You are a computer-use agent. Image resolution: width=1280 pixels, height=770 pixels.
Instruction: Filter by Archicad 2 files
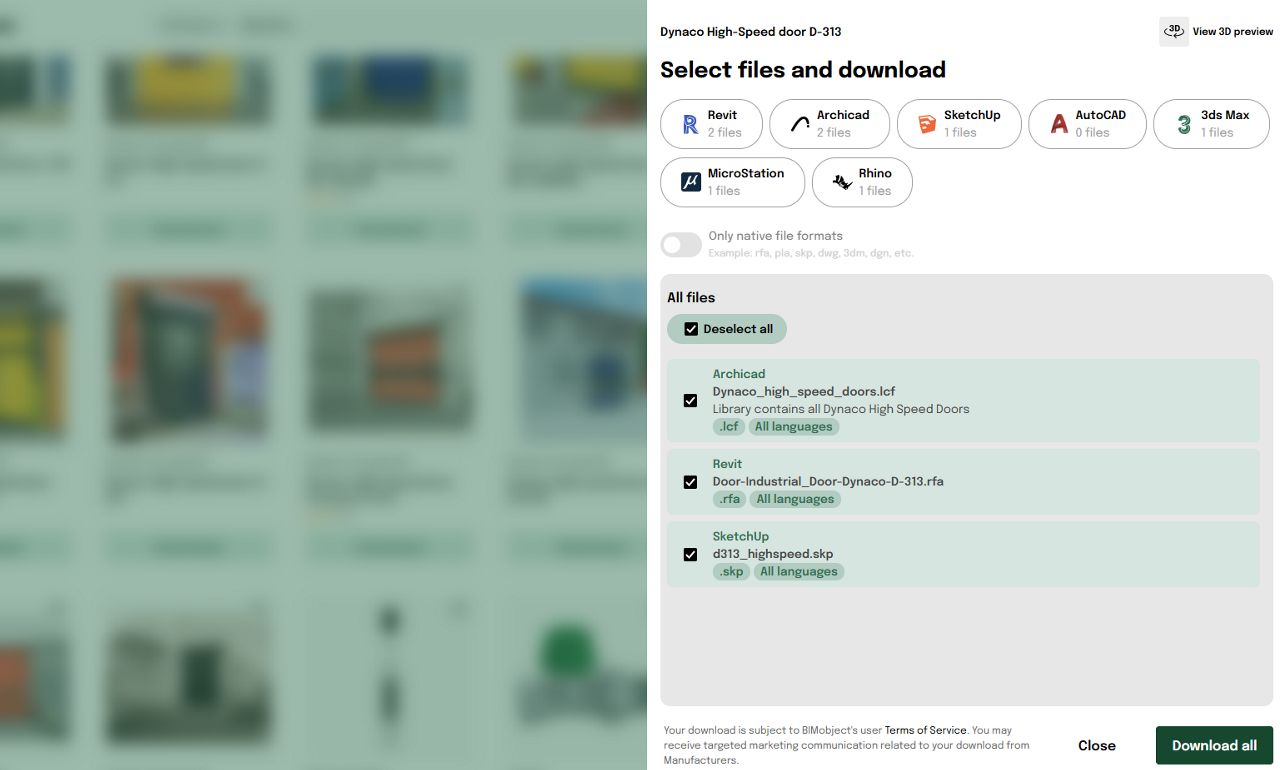(x=829, y=124)
